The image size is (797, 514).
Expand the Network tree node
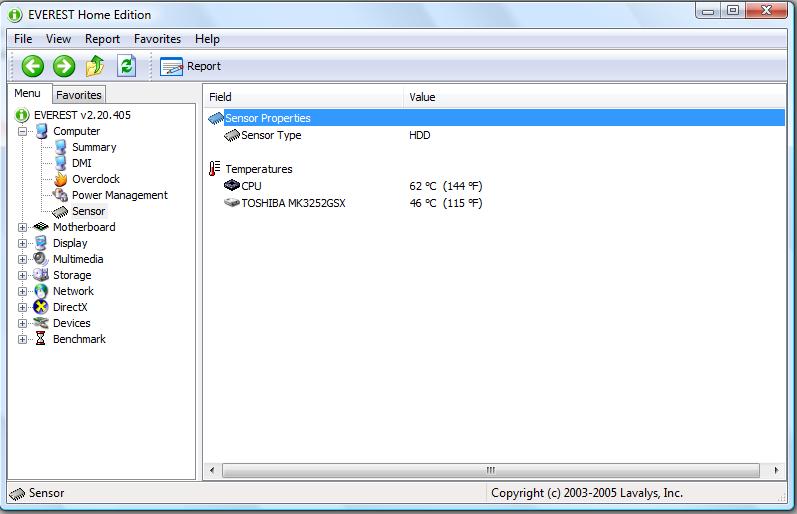click(22, 291)
